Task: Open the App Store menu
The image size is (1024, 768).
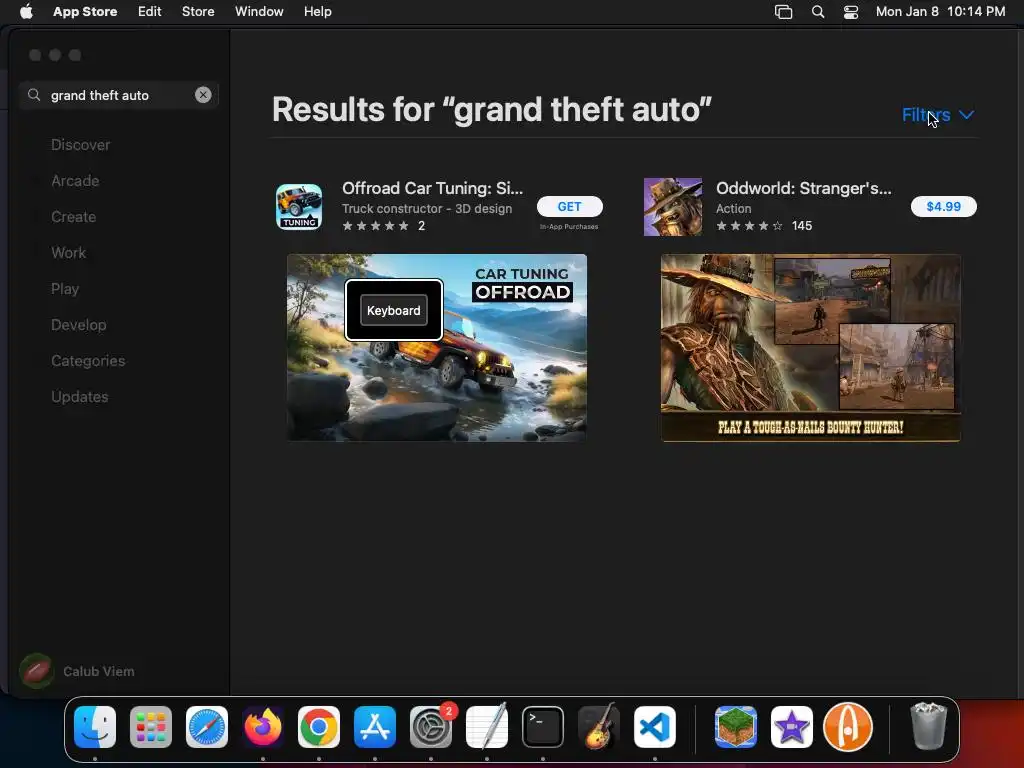Action: click(x=85, y=11)
